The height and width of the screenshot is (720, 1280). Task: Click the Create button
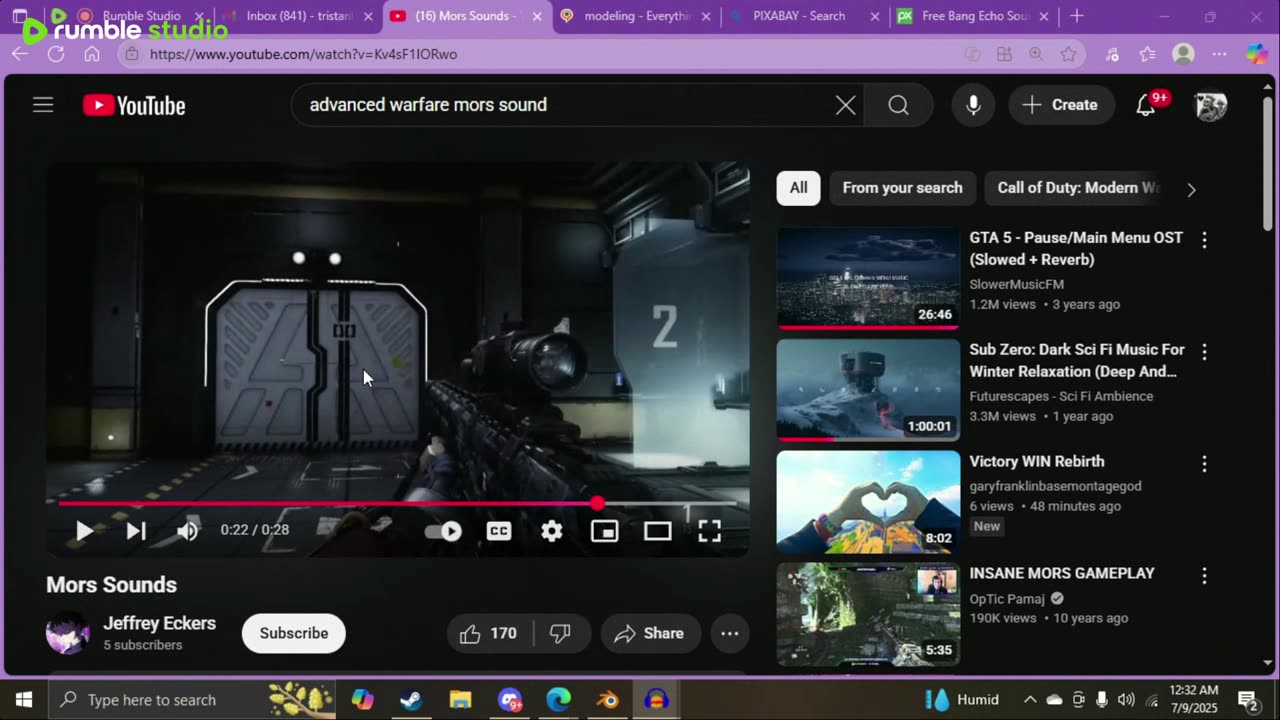tap(1061, 105)
